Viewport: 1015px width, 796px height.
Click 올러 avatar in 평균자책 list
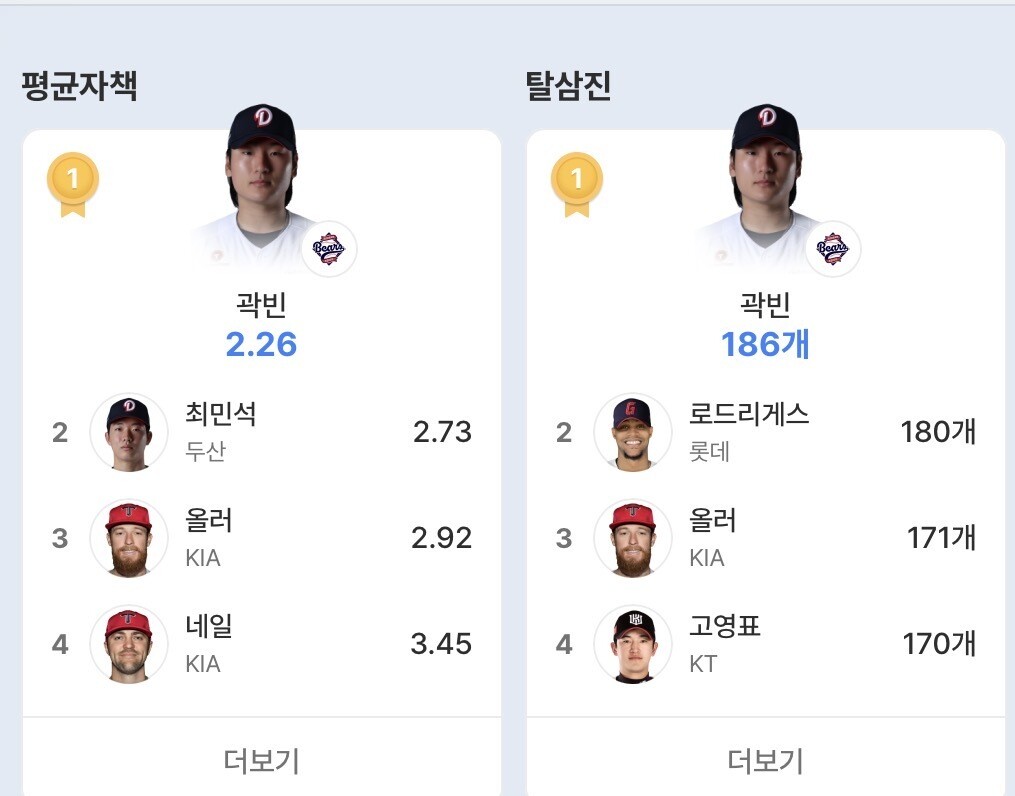click(129, 538)
